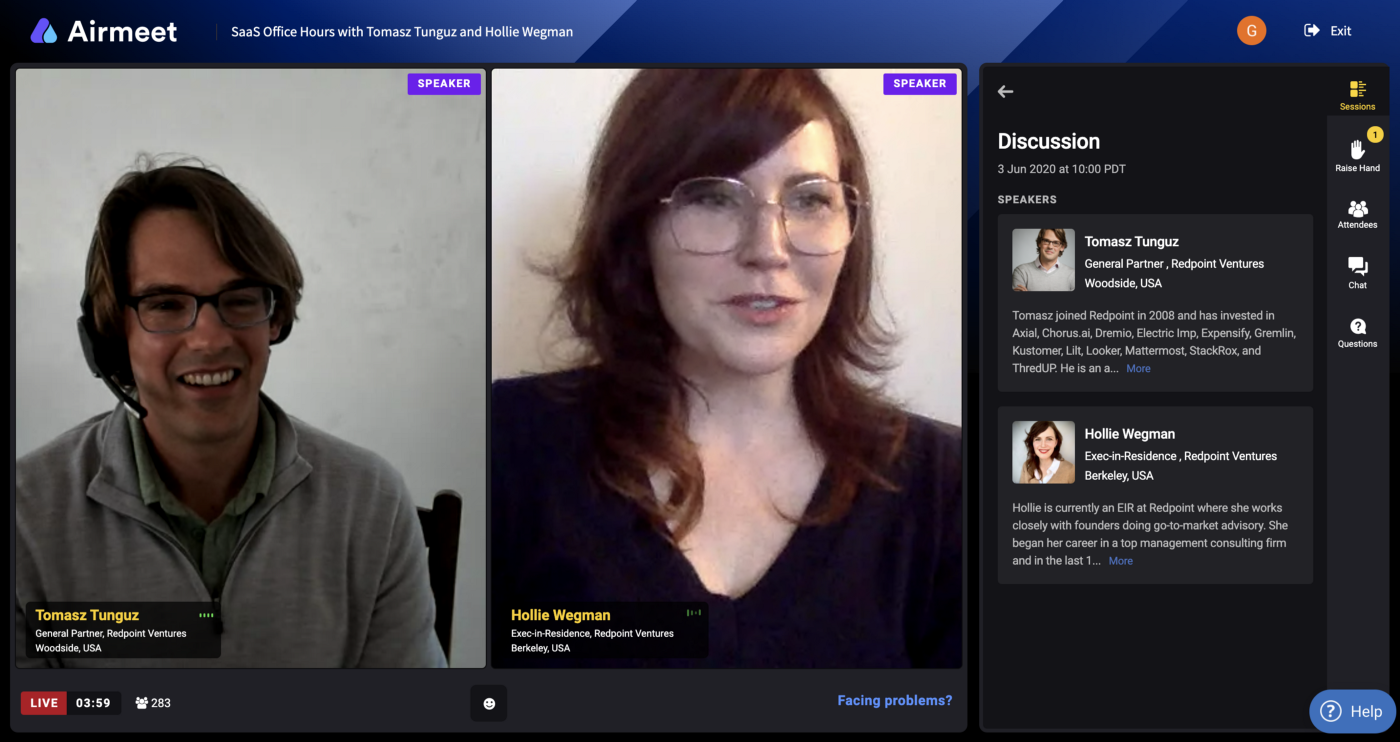
Task: Expand Tomasz Tunguz bio with More
Action: coord(1138,369)
